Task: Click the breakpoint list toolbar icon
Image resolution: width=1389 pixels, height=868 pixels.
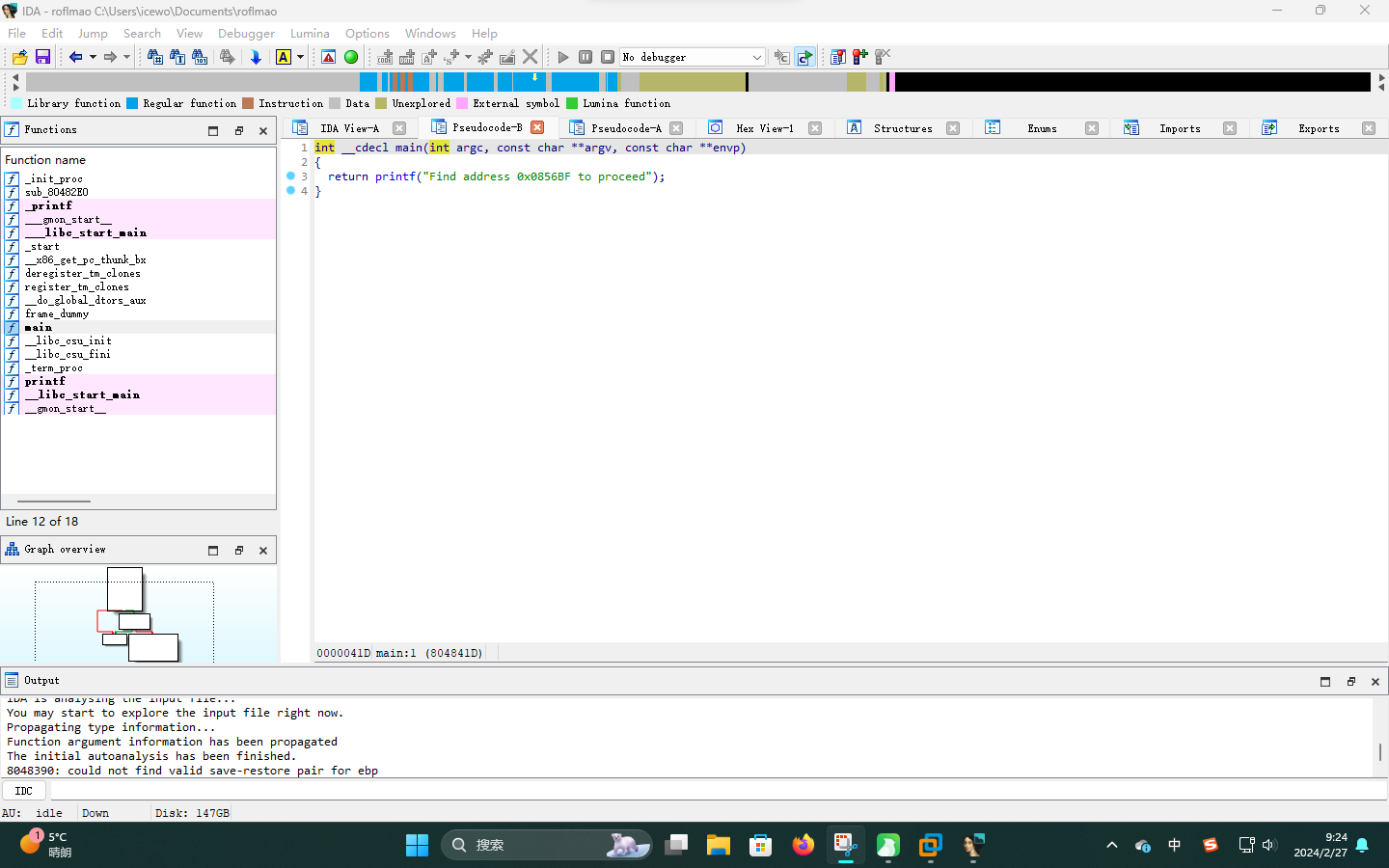Action: point(837,57)
